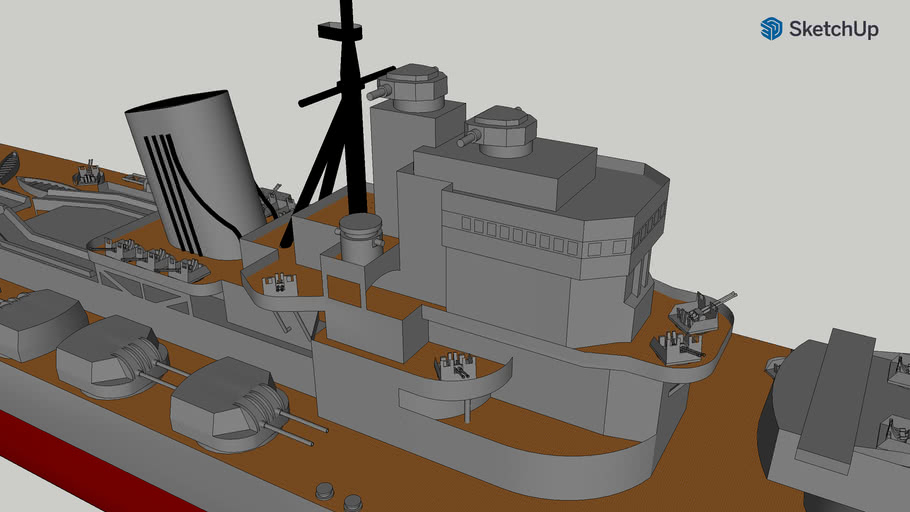This screenshot has width=910, height=512.
Task: Select the two small bollards on the deck
Action: [x=337, y=495]
